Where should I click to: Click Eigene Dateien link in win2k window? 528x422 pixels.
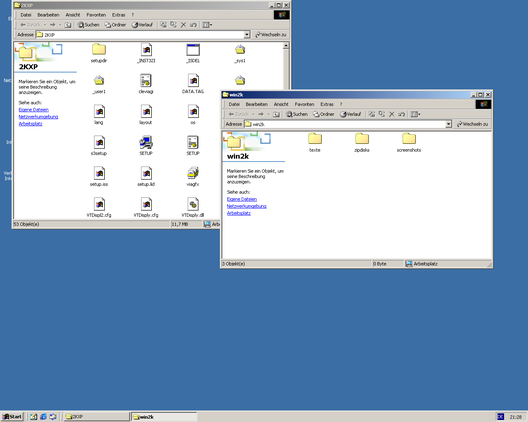point(242,199)
